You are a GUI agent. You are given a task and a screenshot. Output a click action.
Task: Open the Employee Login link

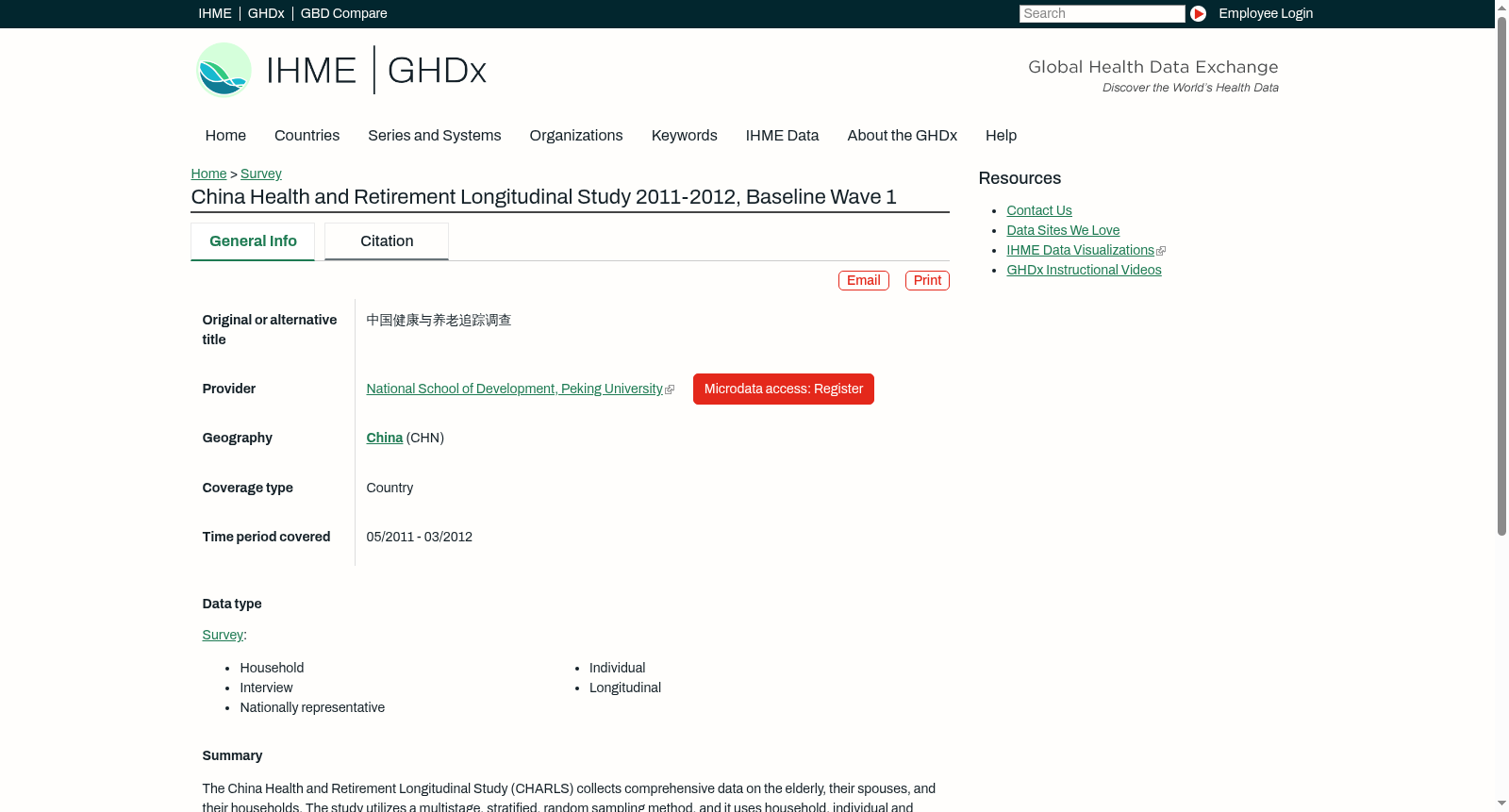pyautogui.click(x=1266, y=13)
